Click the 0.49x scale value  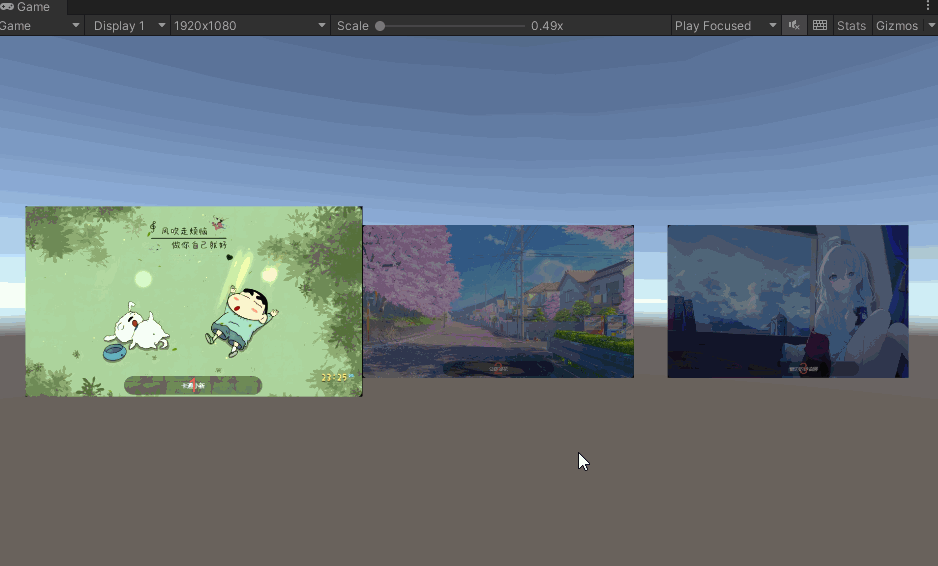pos(547,26)
